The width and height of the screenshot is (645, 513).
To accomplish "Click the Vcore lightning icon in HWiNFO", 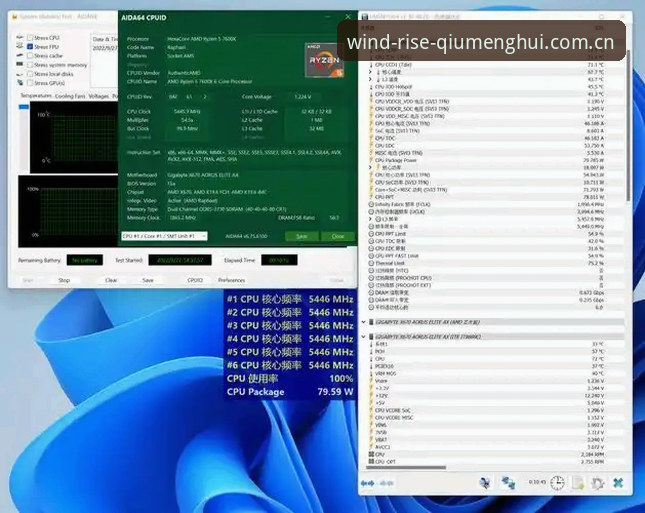I will (371, 381).
